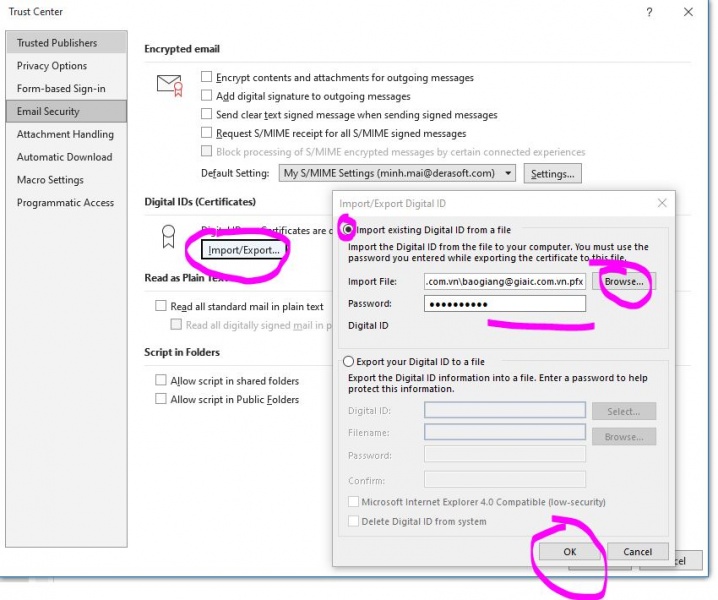Viewport: 718px width, 600px height.
Task: Open the Privacy Options section
Action: coord(52,66)
